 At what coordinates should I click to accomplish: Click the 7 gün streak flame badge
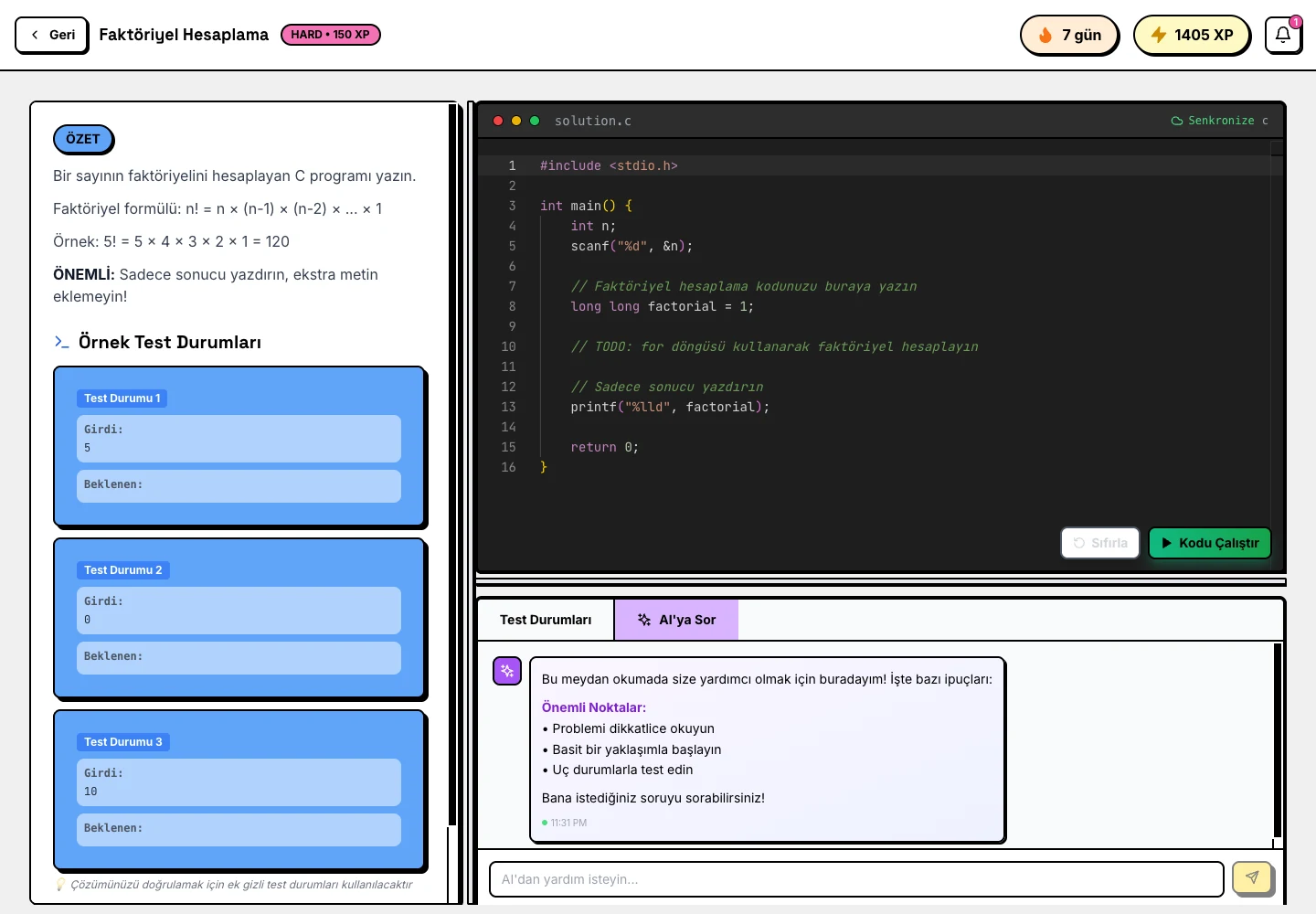[1069, 35]
